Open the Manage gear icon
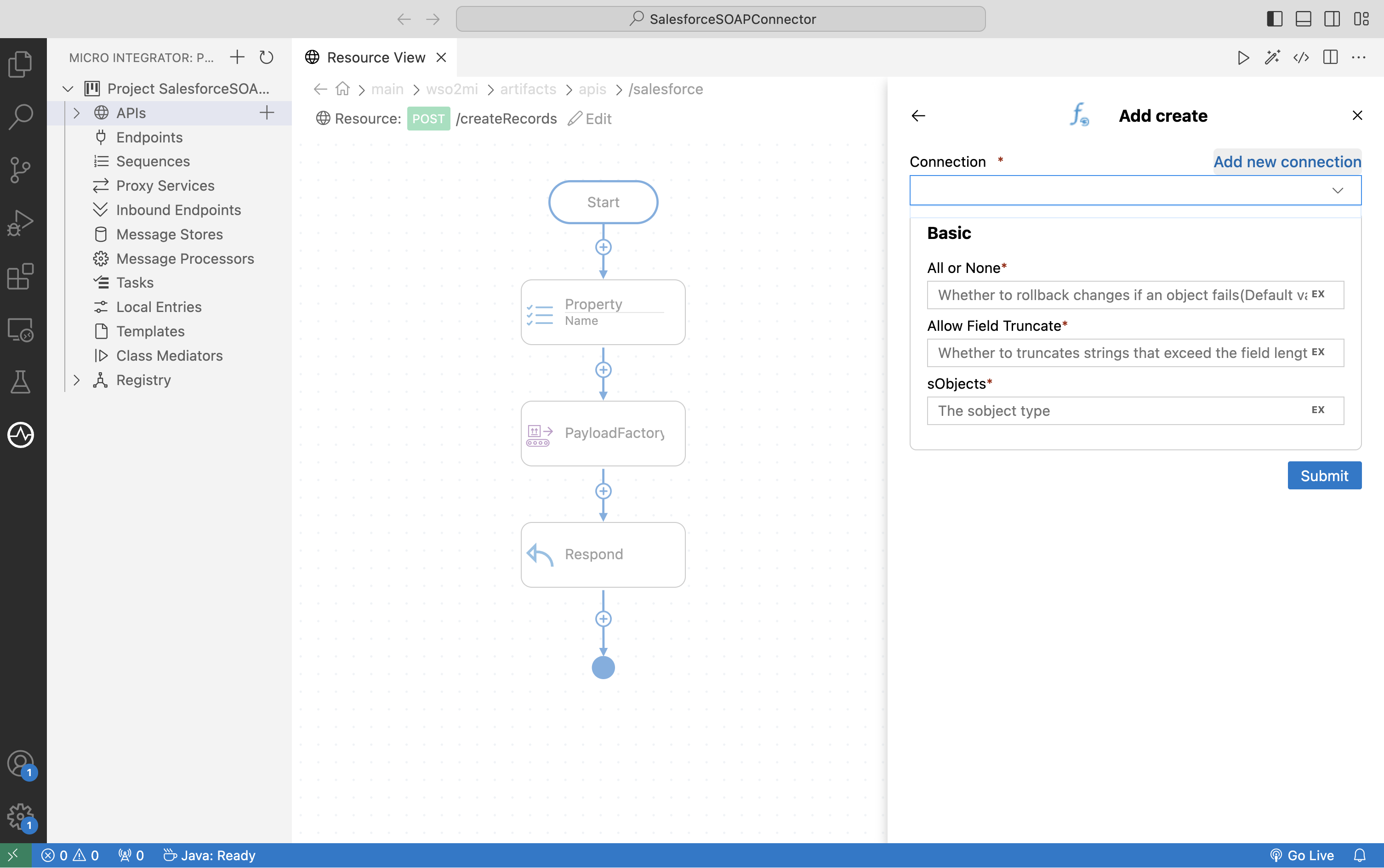This screenshot has height=868, width=1384. [x=21, y=817]
